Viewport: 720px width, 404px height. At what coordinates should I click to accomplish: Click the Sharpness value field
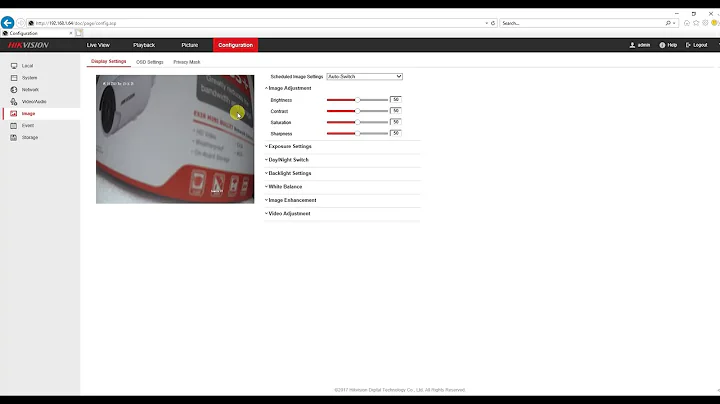coord(395,133)
